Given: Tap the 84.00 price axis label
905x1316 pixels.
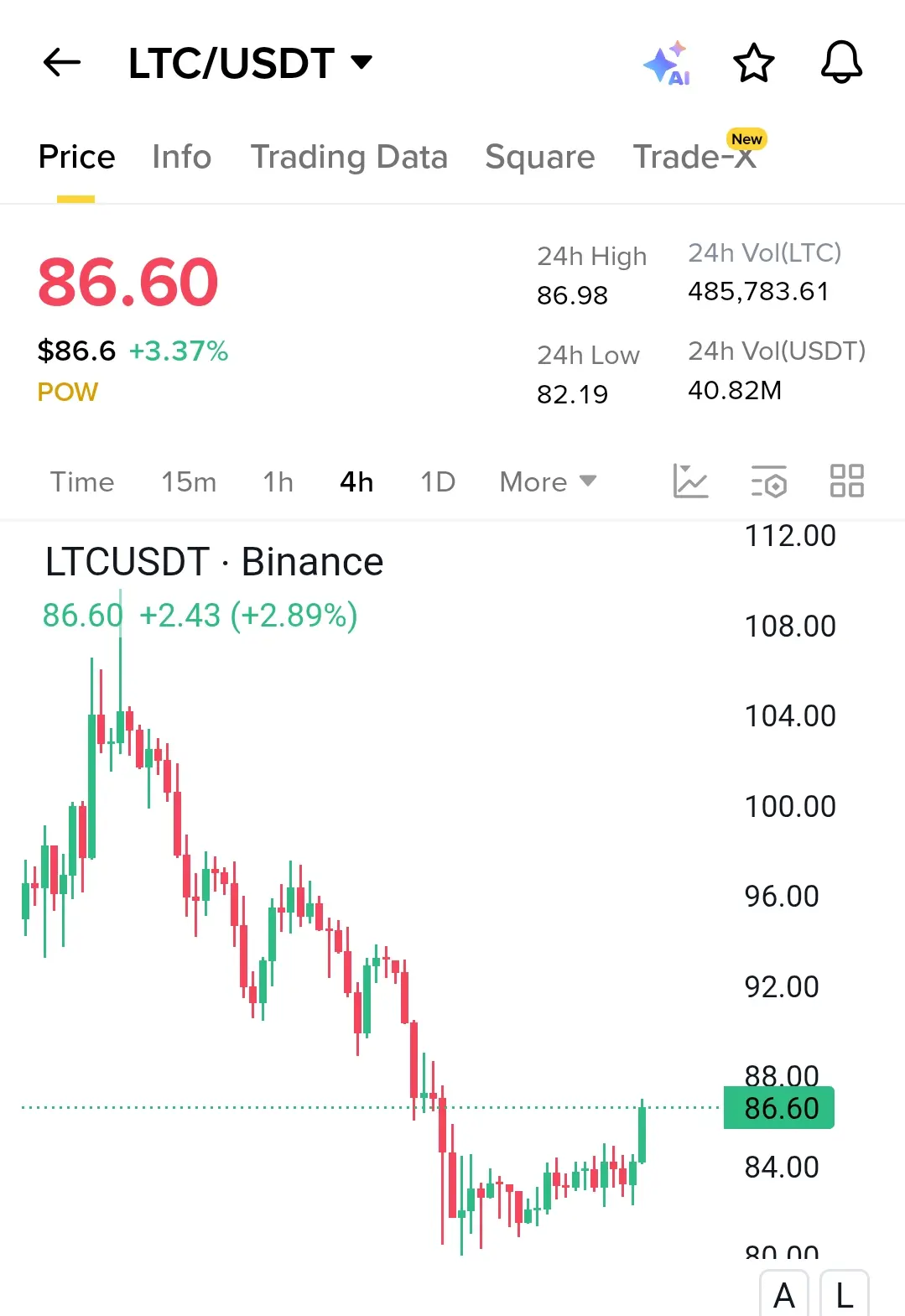Looking at the screenshot, I should tap(782, 1167).
